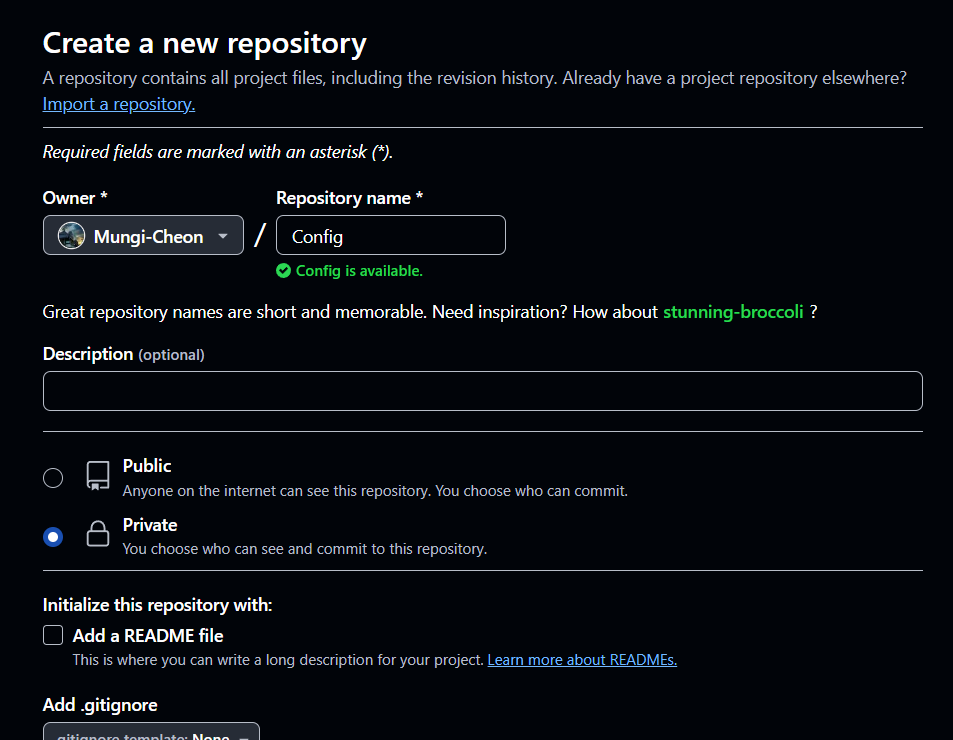Click the 'Owner *' label
953x740 pixels.
pyautogui.click(x=75, y=198)
